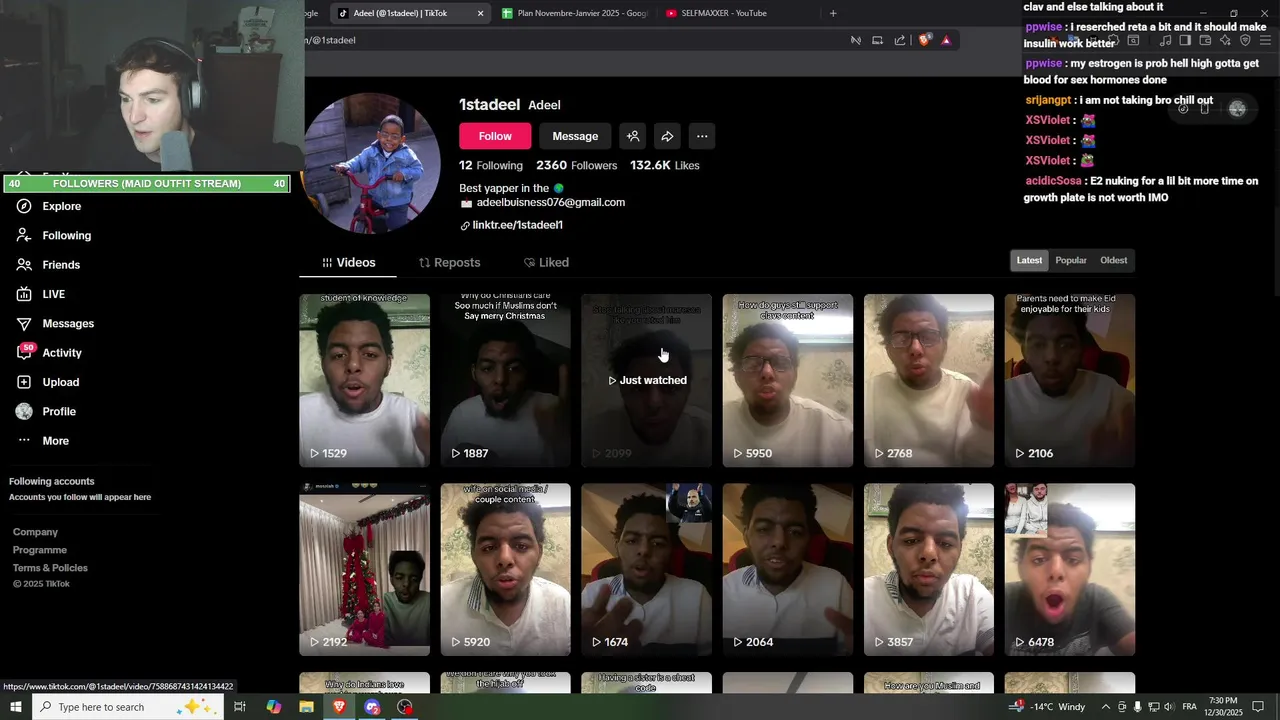Viewport: 1280px width, 720px height.
Task: Go to Following in the sidebar
Action: 54,235
